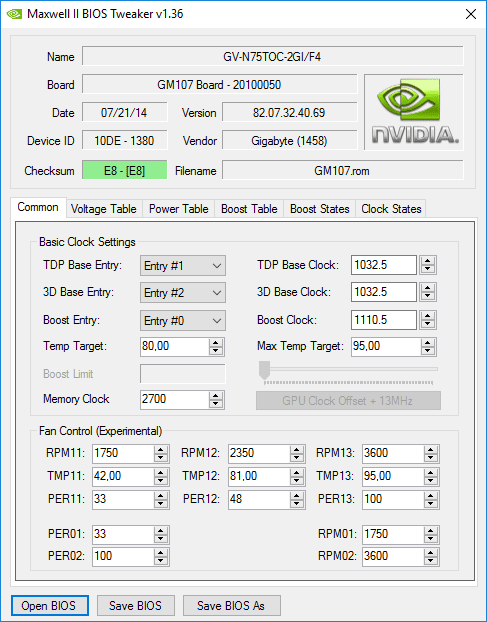Click the 3D Base Clock value field

coord(383,292)
